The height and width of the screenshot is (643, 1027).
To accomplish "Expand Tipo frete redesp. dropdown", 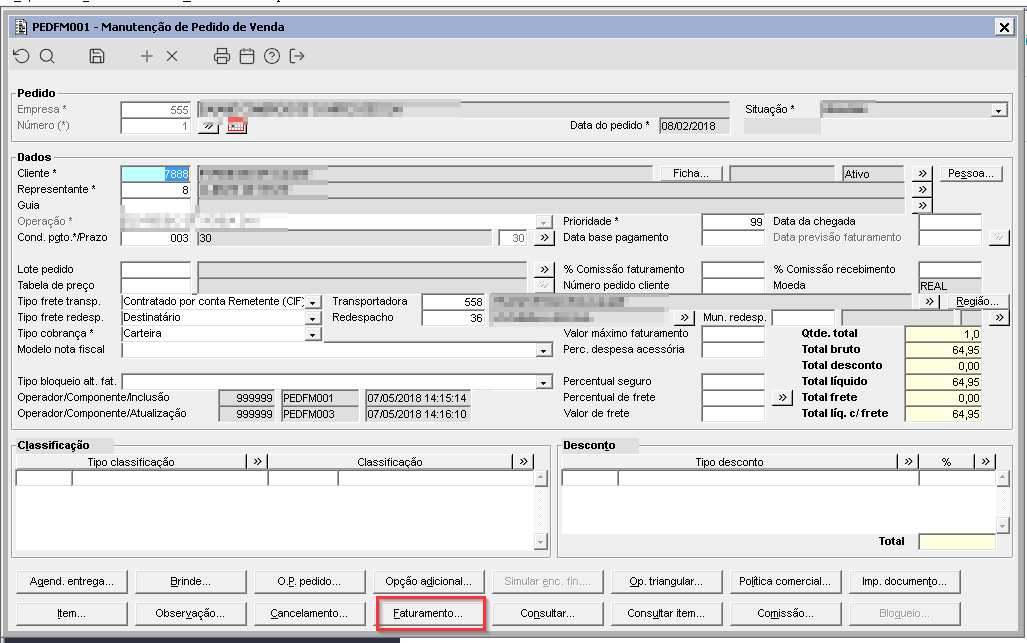I will (313, 318).
